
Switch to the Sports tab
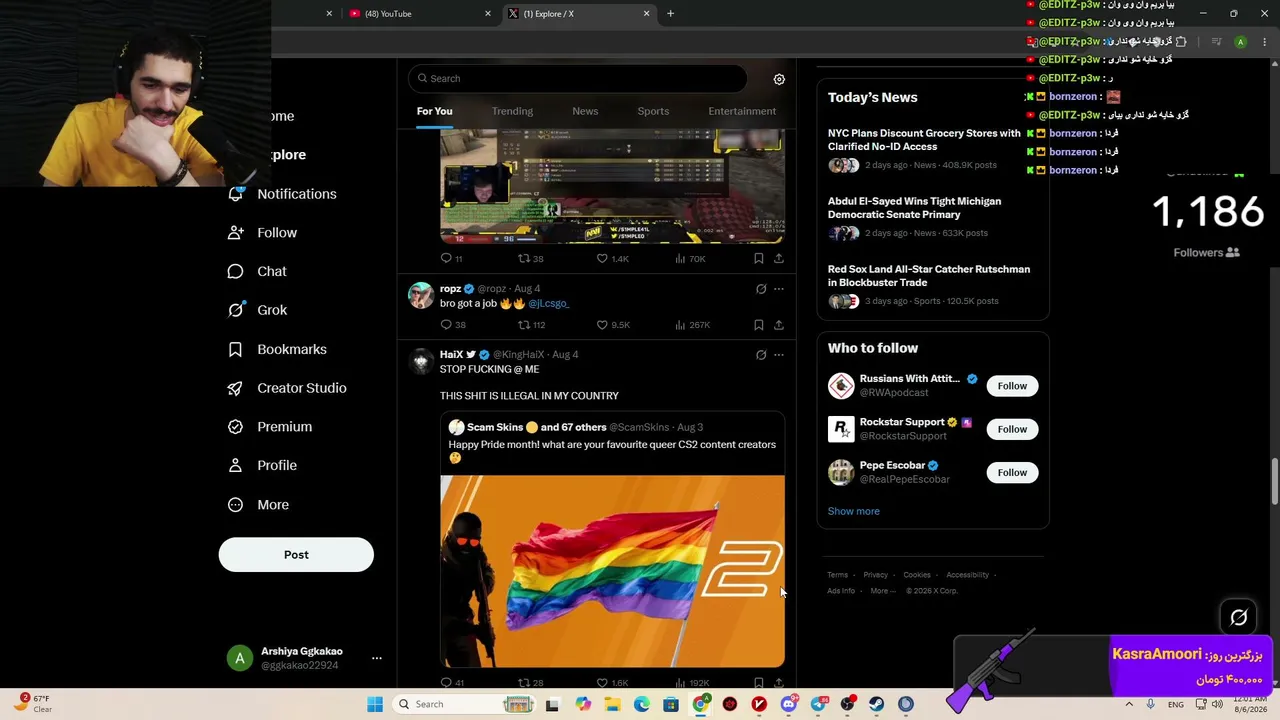(x=653, y=111)
